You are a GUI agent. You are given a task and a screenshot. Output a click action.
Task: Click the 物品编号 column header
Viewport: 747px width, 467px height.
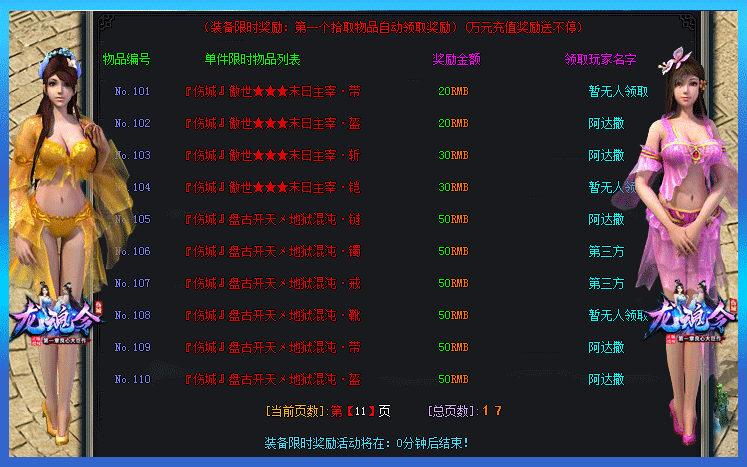tap(127, 60)
